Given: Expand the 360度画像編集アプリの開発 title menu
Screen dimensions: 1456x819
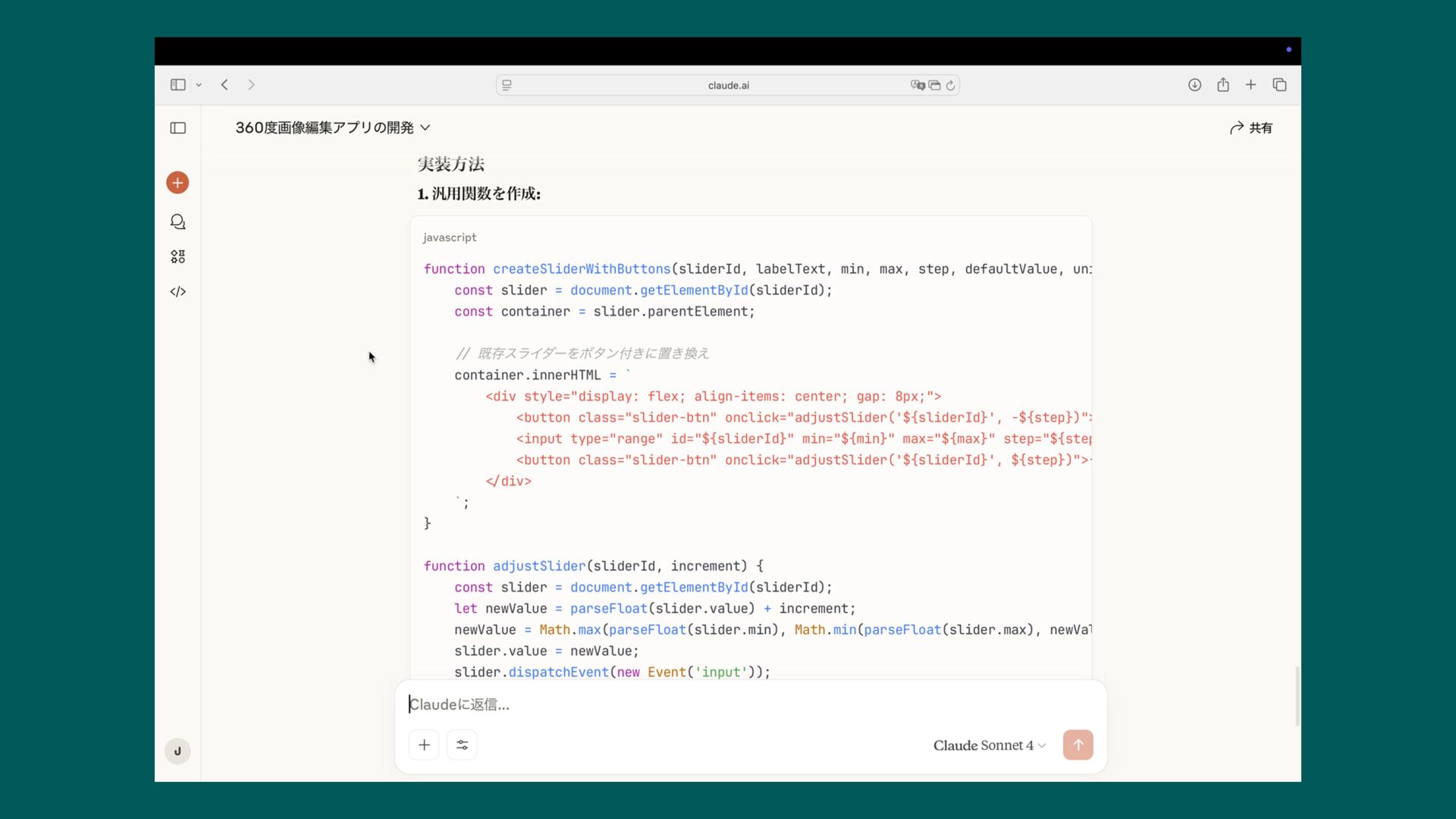Looking at the screenshot, I should tap(333, 127).
